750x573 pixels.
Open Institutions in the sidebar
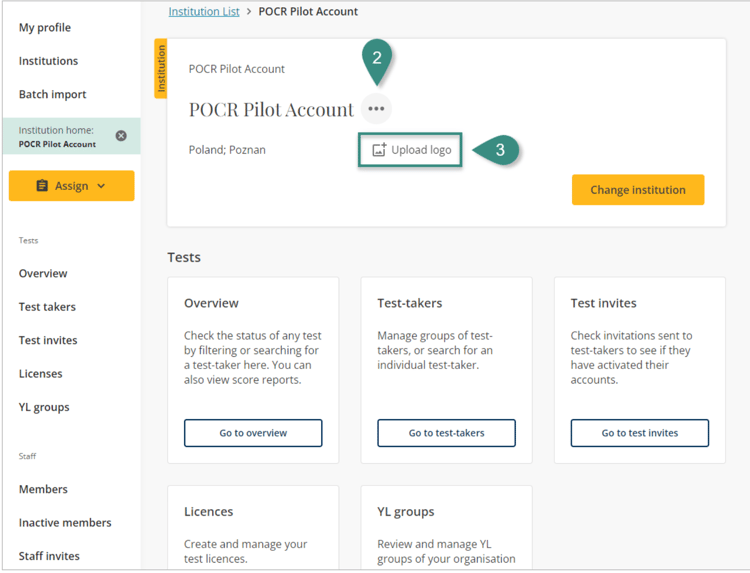[48, 61]
